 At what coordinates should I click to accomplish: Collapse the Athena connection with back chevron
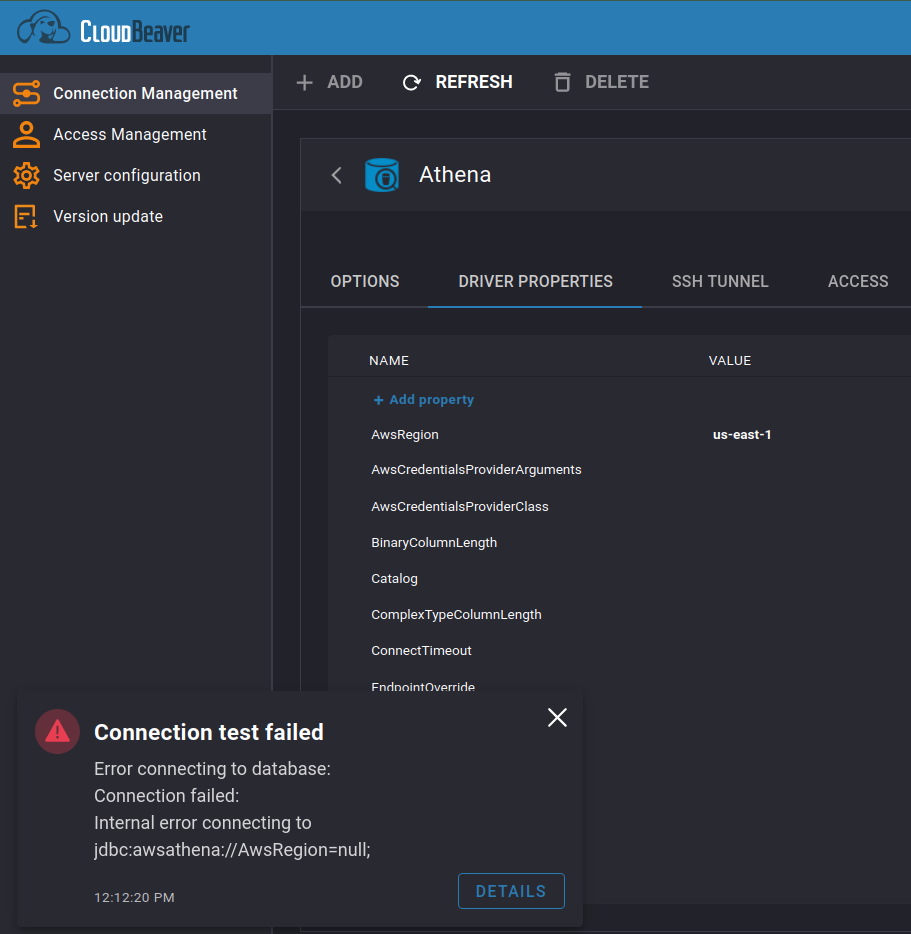click(337, 175)
